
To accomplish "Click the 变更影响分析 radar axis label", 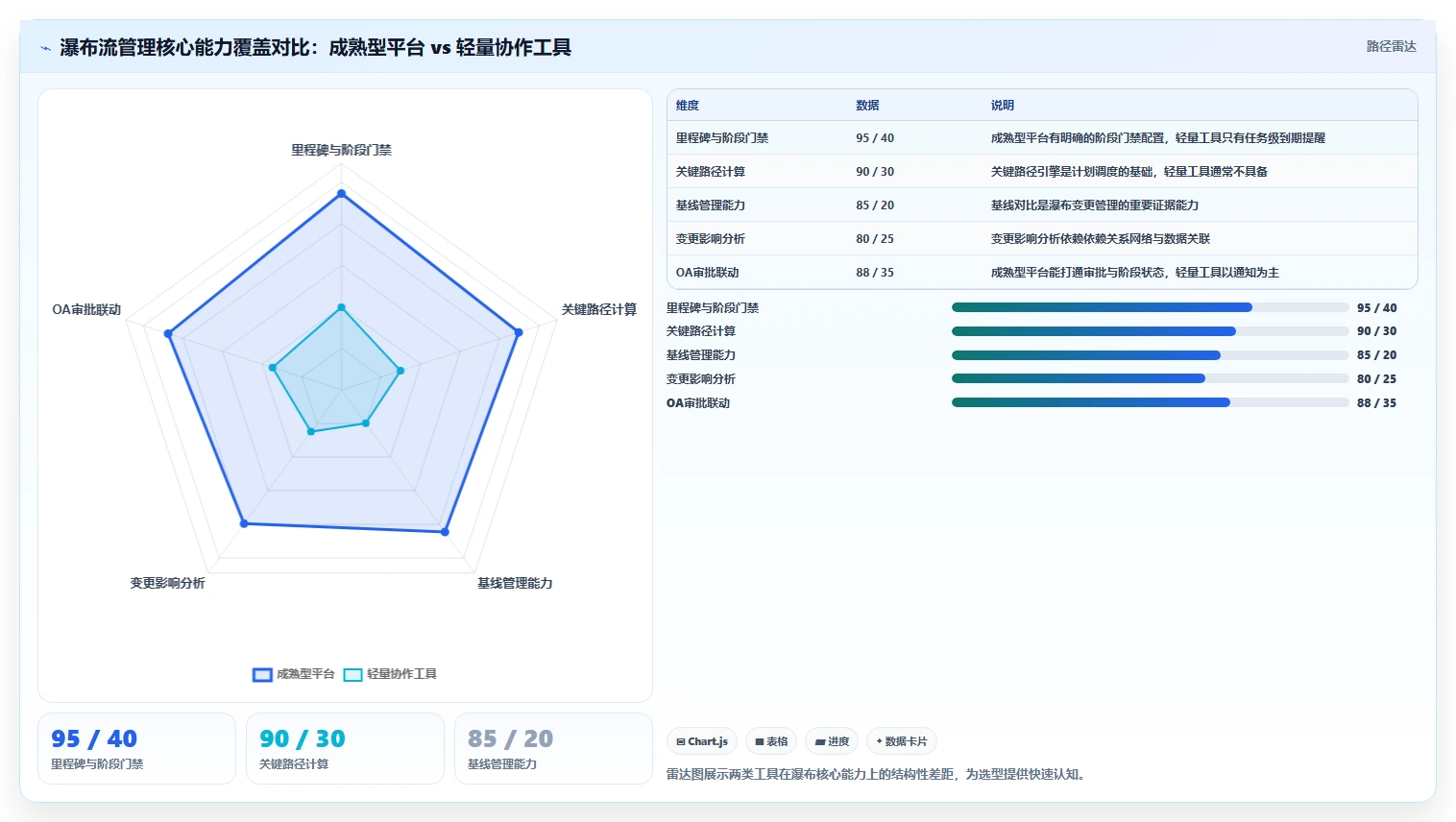I will click(168, 583).
